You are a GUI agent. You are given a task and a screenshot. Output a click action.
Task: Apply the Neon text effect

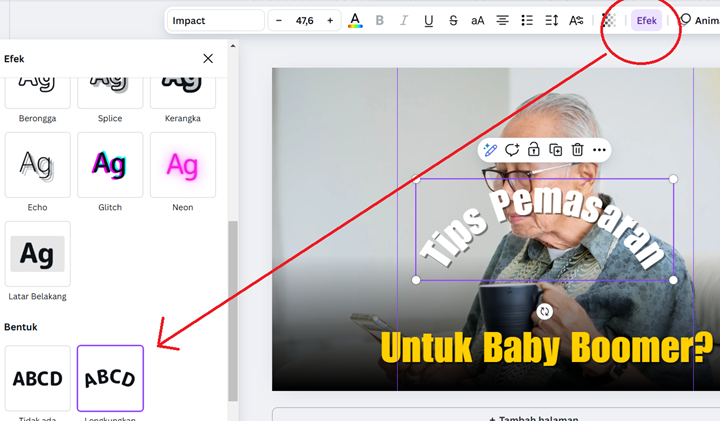(183, 165)
